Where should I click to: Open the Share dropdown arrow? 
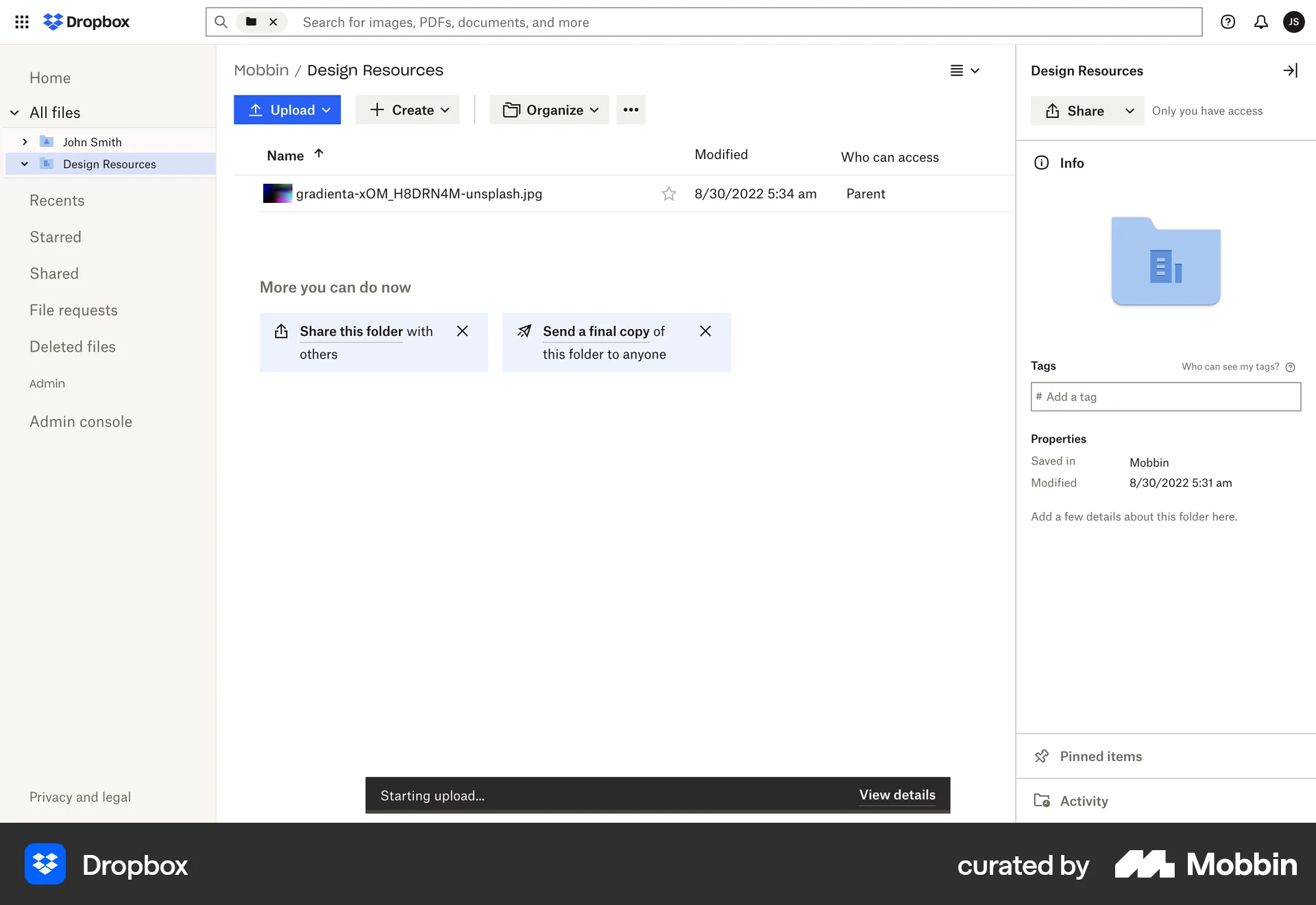(1130, 110)
